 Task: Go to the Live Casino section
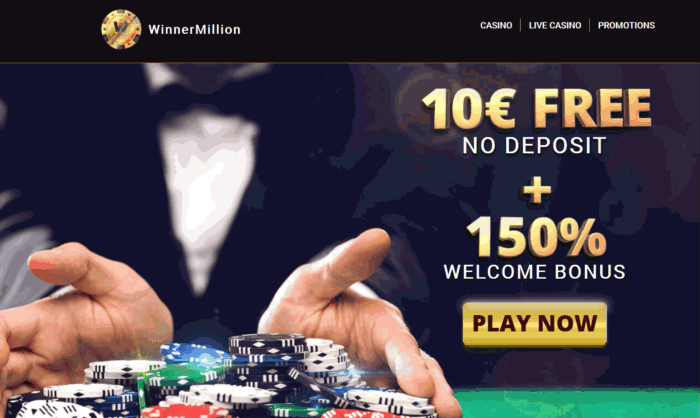point(555,25)
